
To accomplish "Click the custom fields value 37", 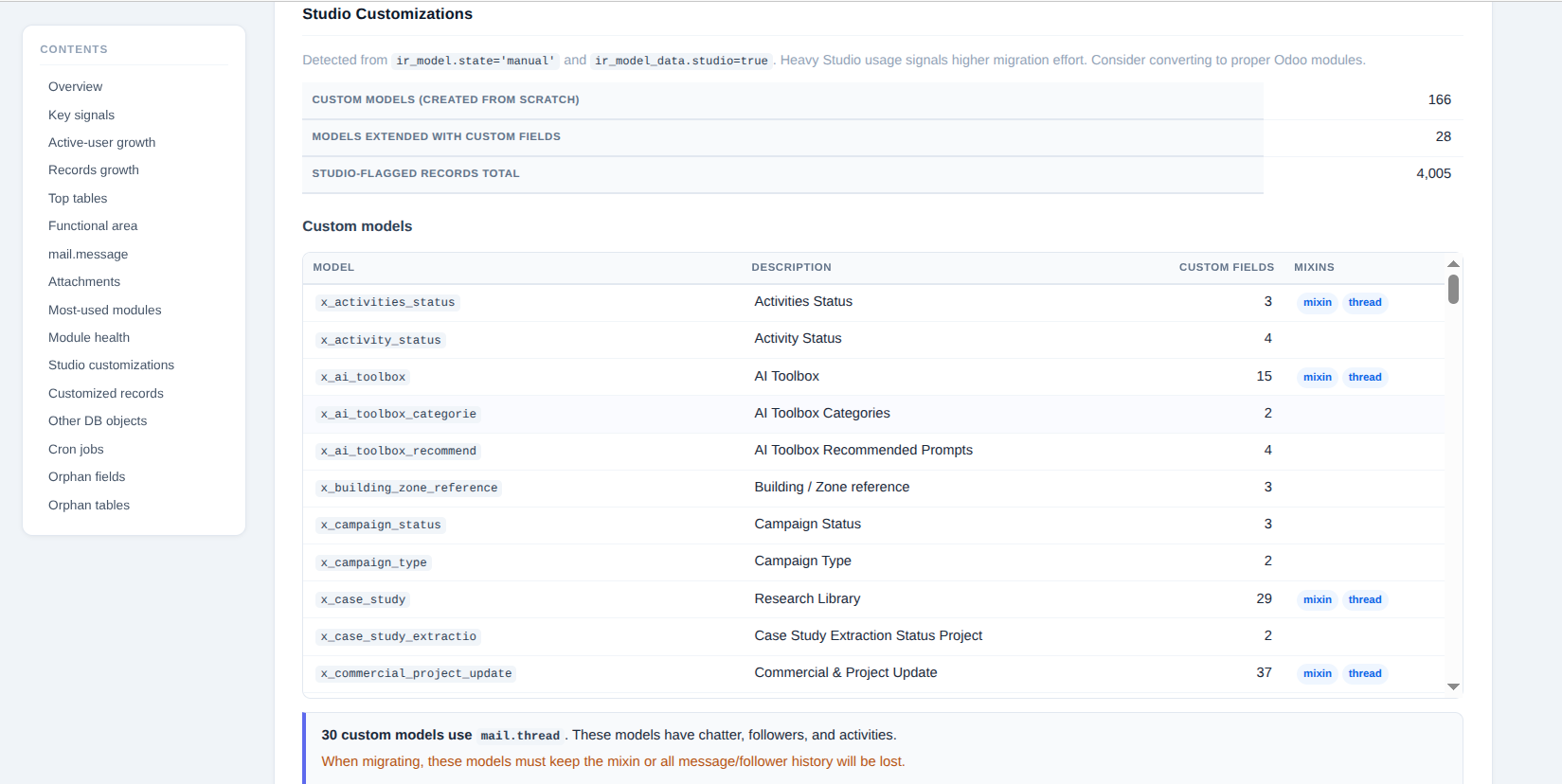I will pyautogui.click(x=1264, y=672).
